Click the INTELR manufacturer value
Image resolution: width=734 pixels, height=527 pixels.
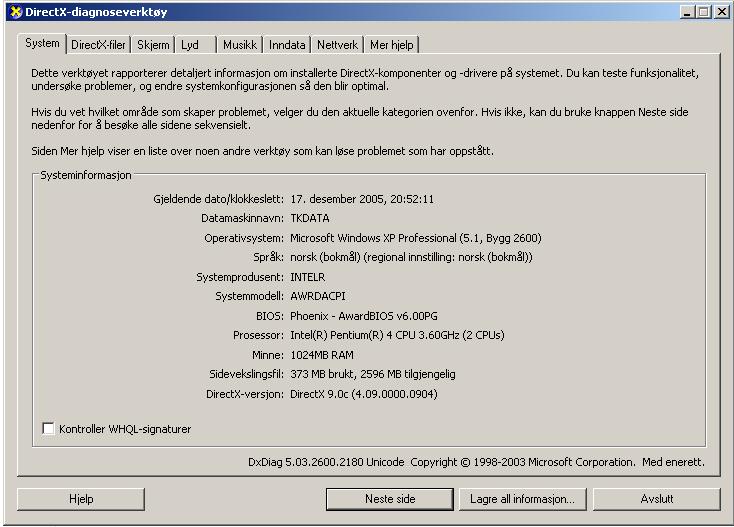[x=308, y=277]
